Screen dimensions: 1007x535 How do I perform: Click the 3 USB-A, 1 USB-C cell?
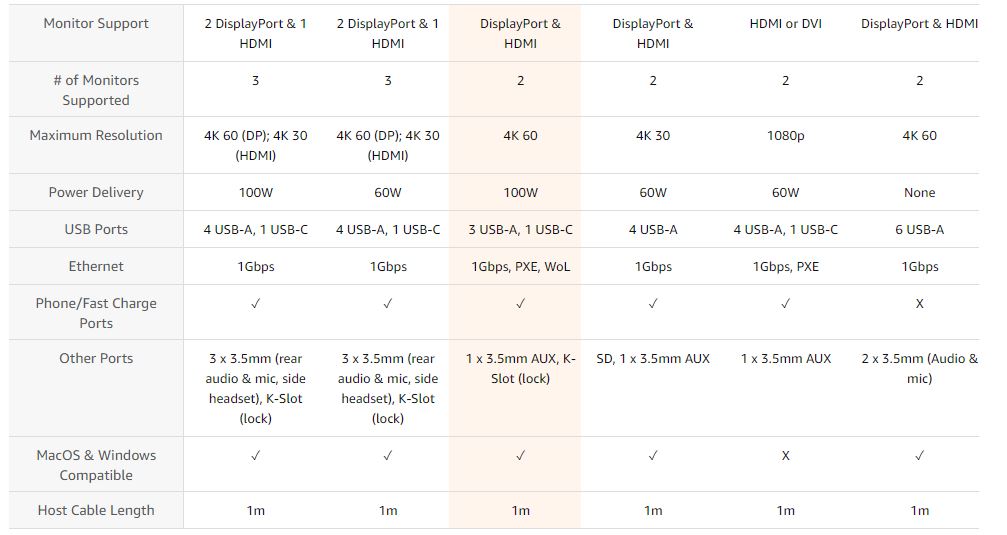click(x=520, y=229)
